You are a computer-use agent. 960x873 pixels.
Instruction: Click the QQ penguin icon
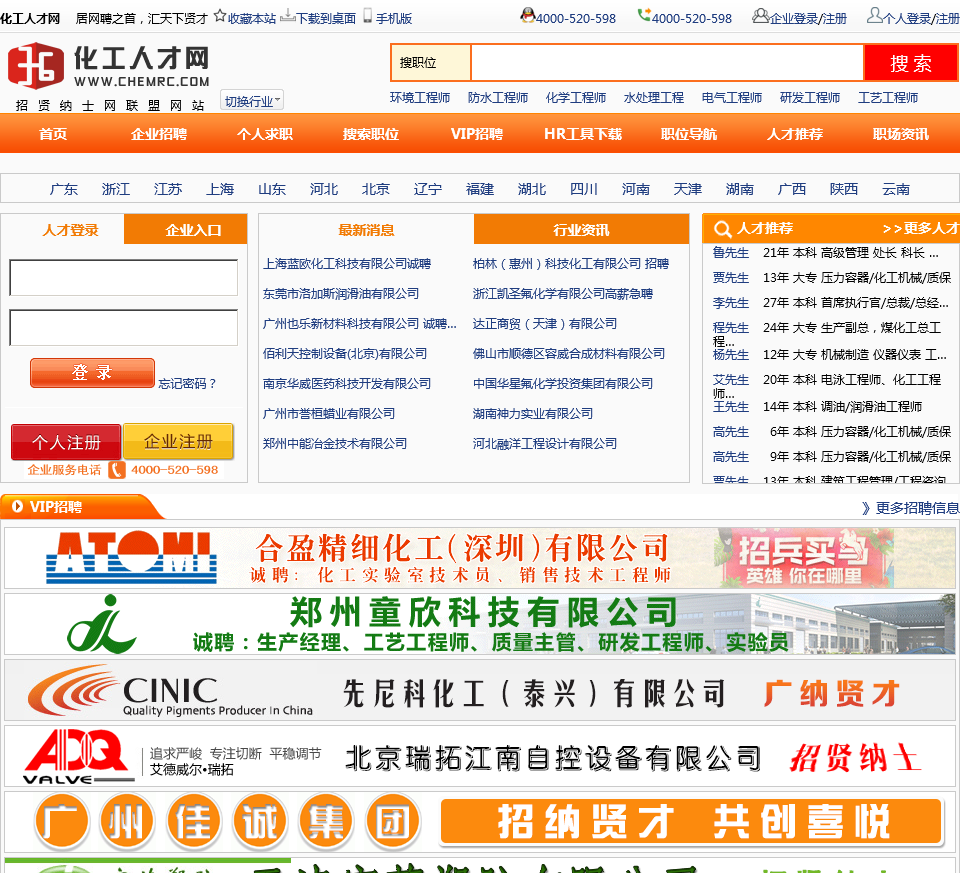pos(527,15)
